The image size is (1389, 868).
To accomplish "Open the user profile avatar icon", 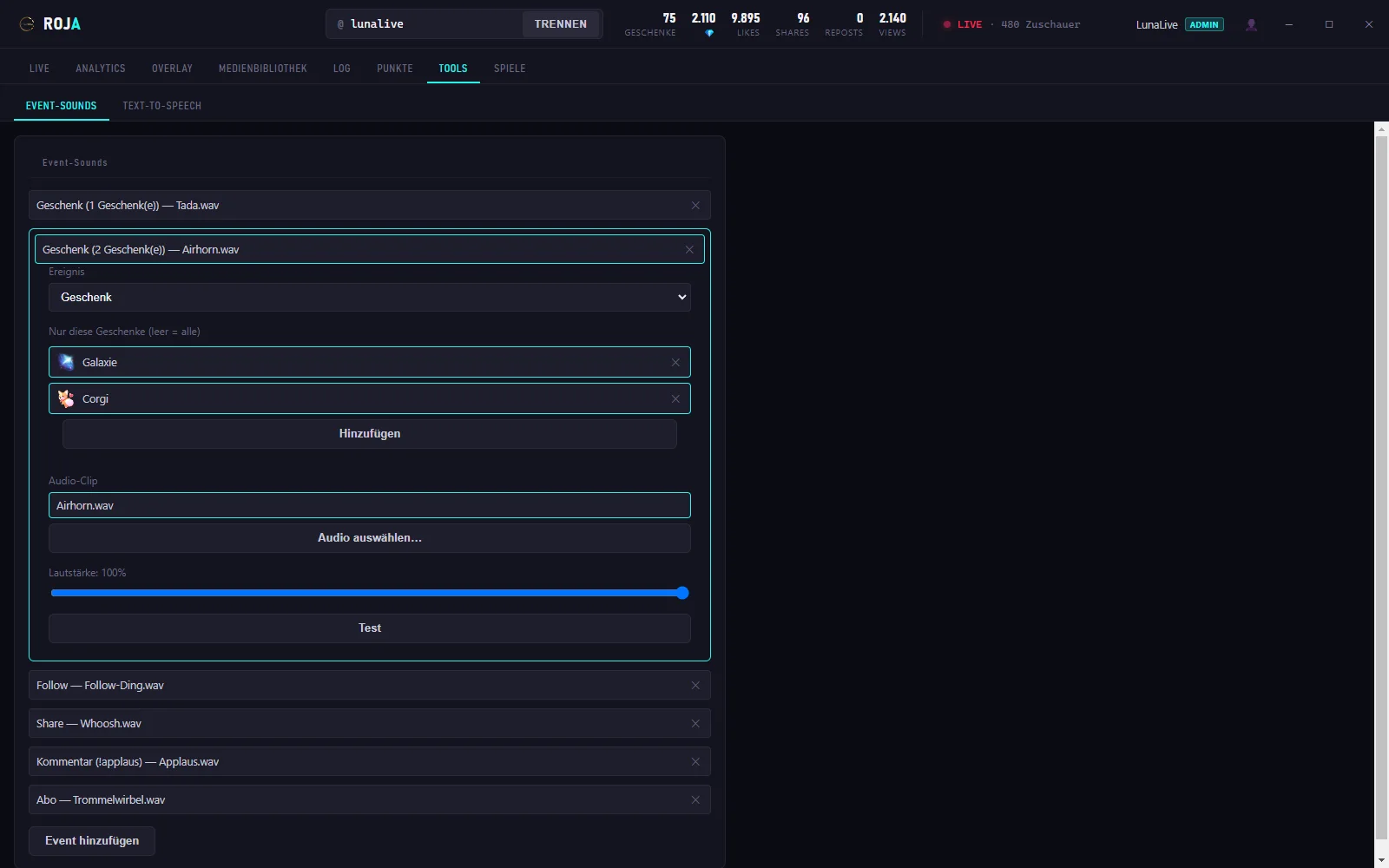I will (x=1251, y=24).
